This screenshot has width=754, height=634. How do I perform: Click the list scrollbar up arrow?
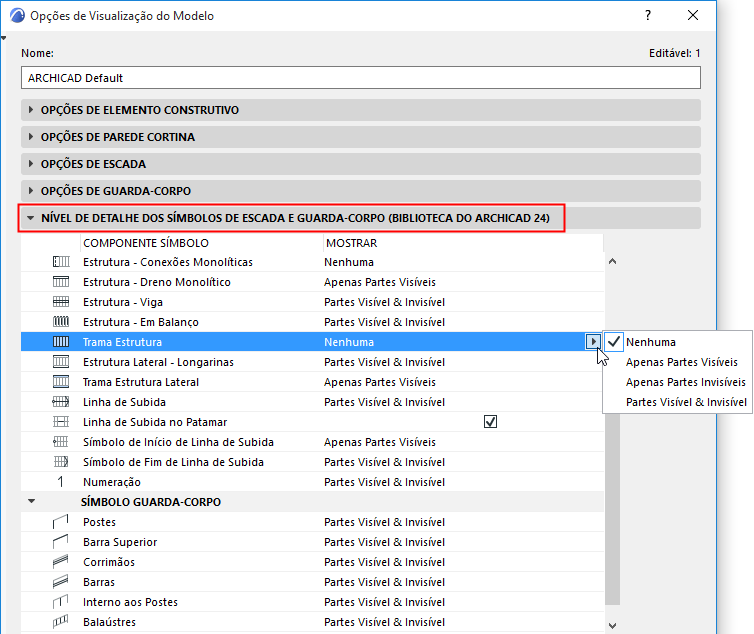(x=612, y=262)
